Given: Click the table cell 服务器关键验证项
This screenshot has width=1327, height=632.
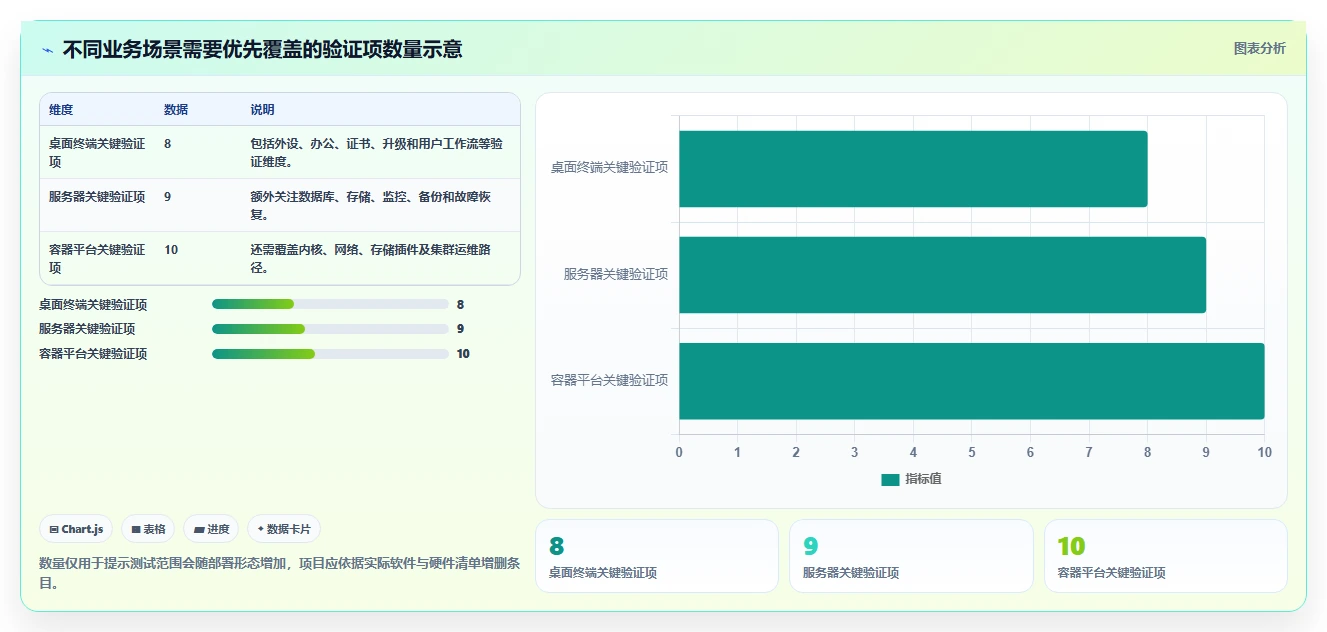Looking at the screenshot, I should 97,197.
